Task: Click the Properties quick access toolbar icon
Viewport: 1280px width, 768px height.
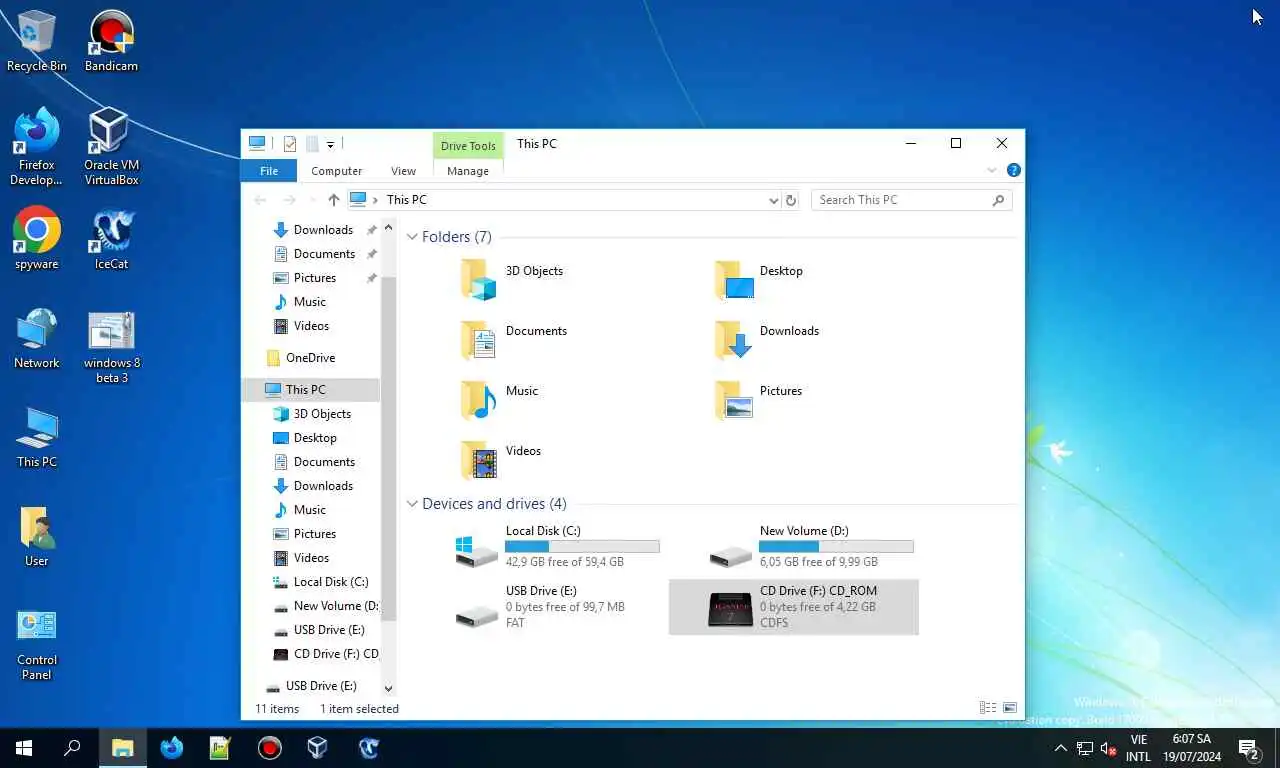Action: tap(290, 144)
